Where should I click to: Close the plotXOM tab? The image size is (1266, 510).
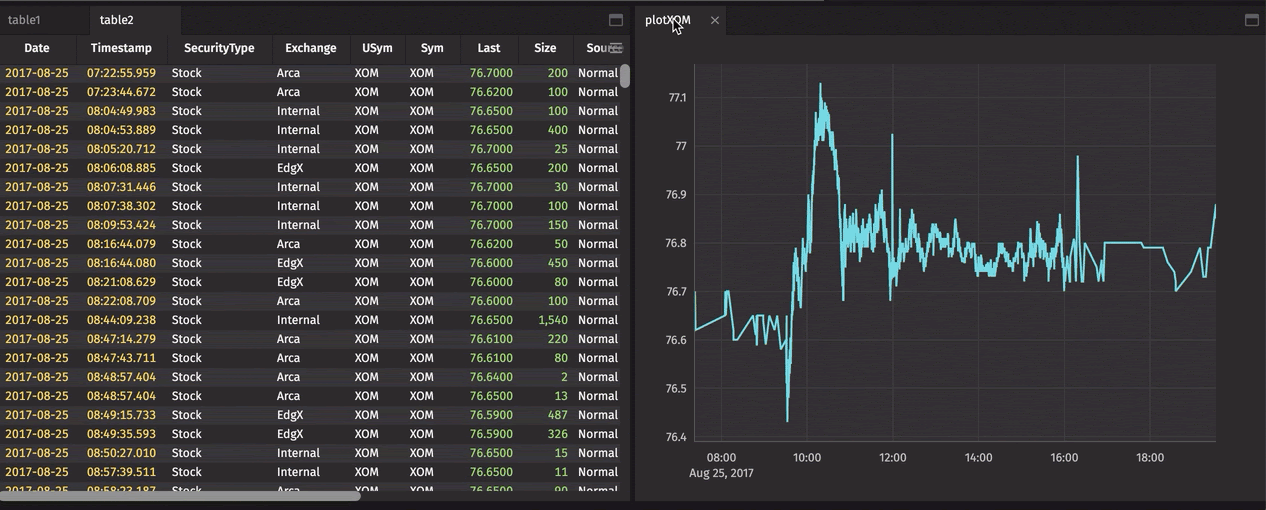coord(714,20)
